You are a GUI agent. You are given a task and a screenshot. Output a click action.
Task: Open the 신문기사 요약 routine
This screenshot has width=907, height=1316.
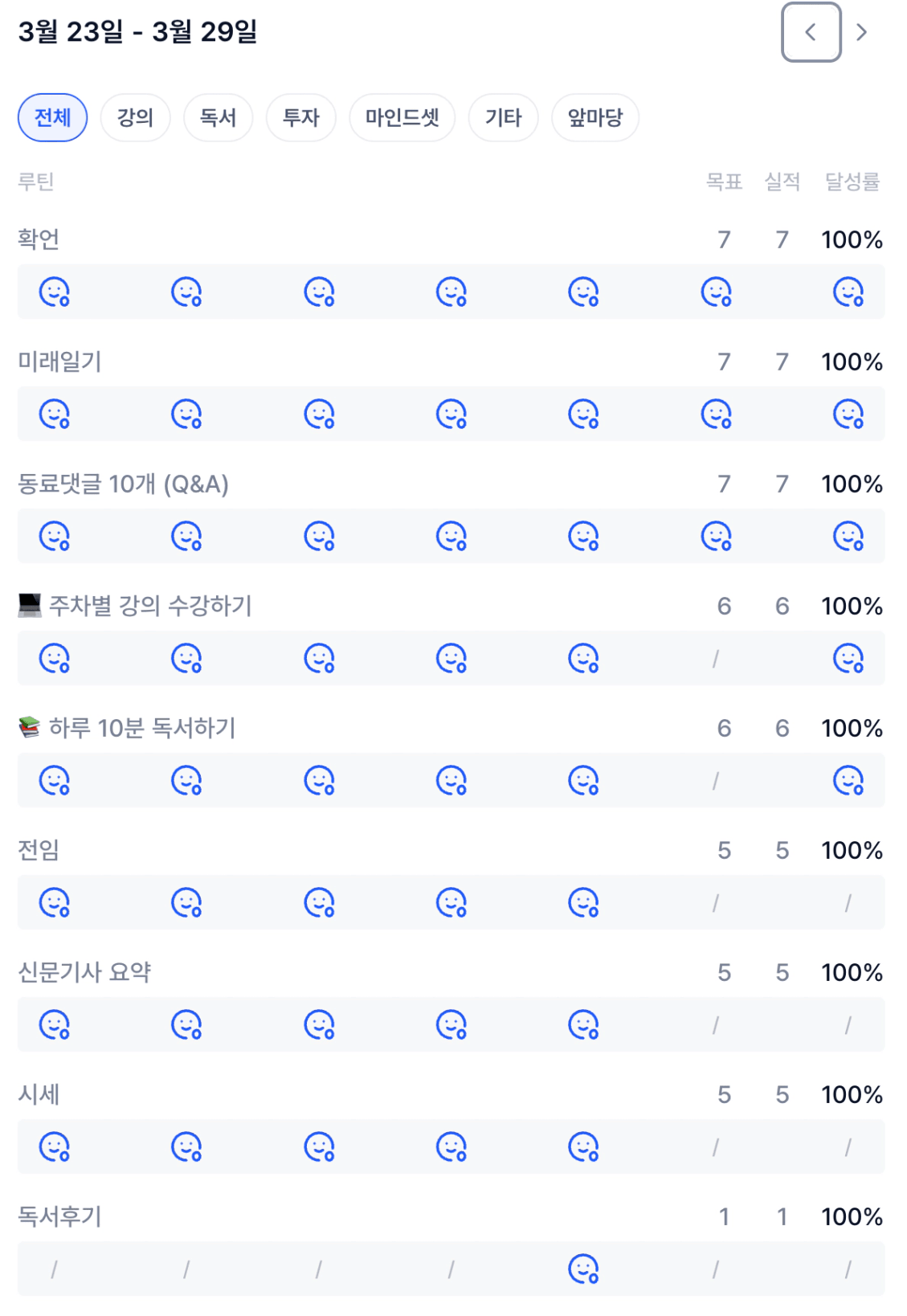[84, 972]
